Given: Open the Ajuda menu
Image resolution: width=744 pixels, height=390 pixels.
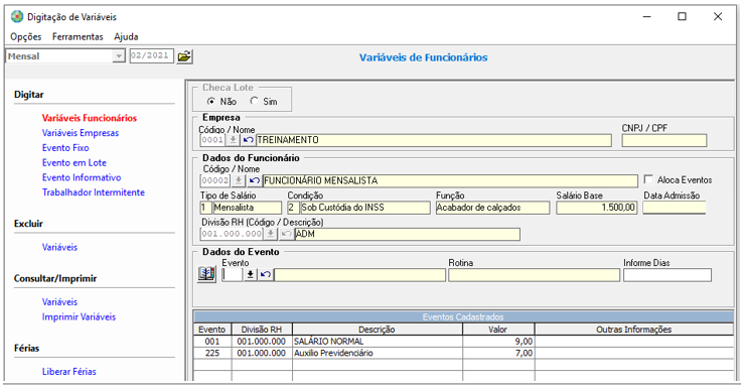Looking at the screenshot, I should 126,37.
